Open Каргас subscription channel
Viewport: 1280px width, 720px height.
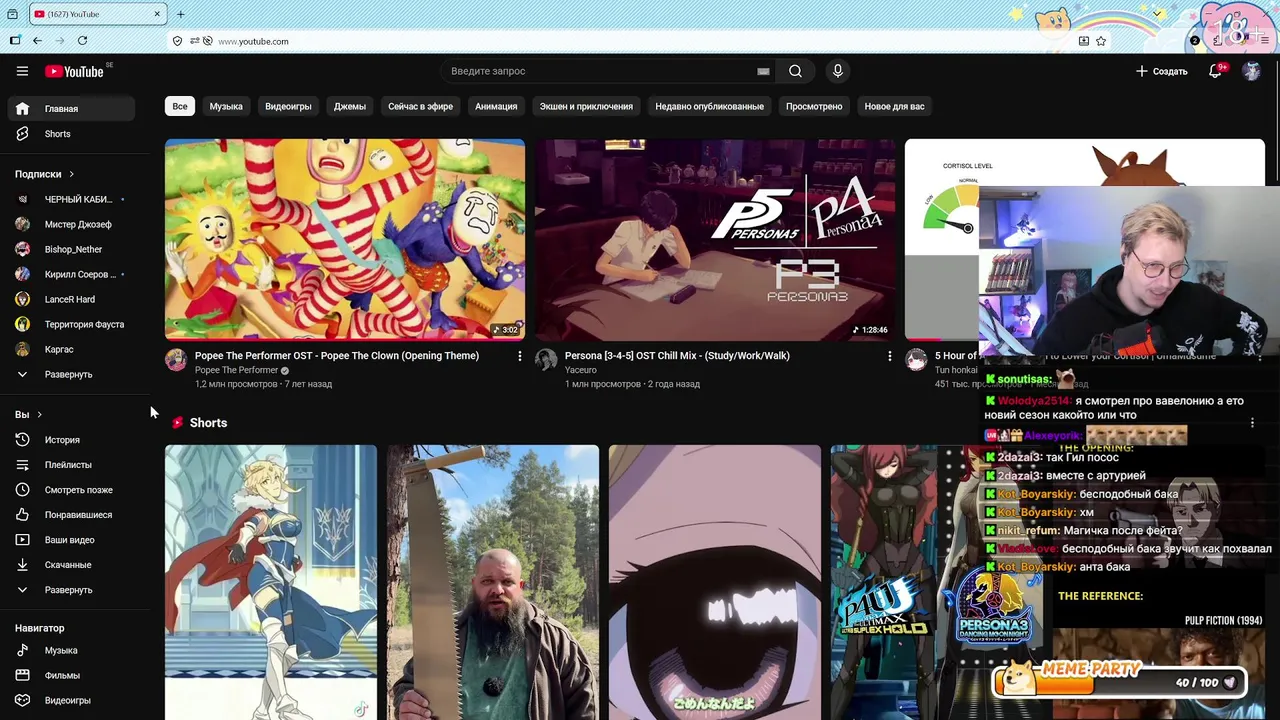[71, 349]
